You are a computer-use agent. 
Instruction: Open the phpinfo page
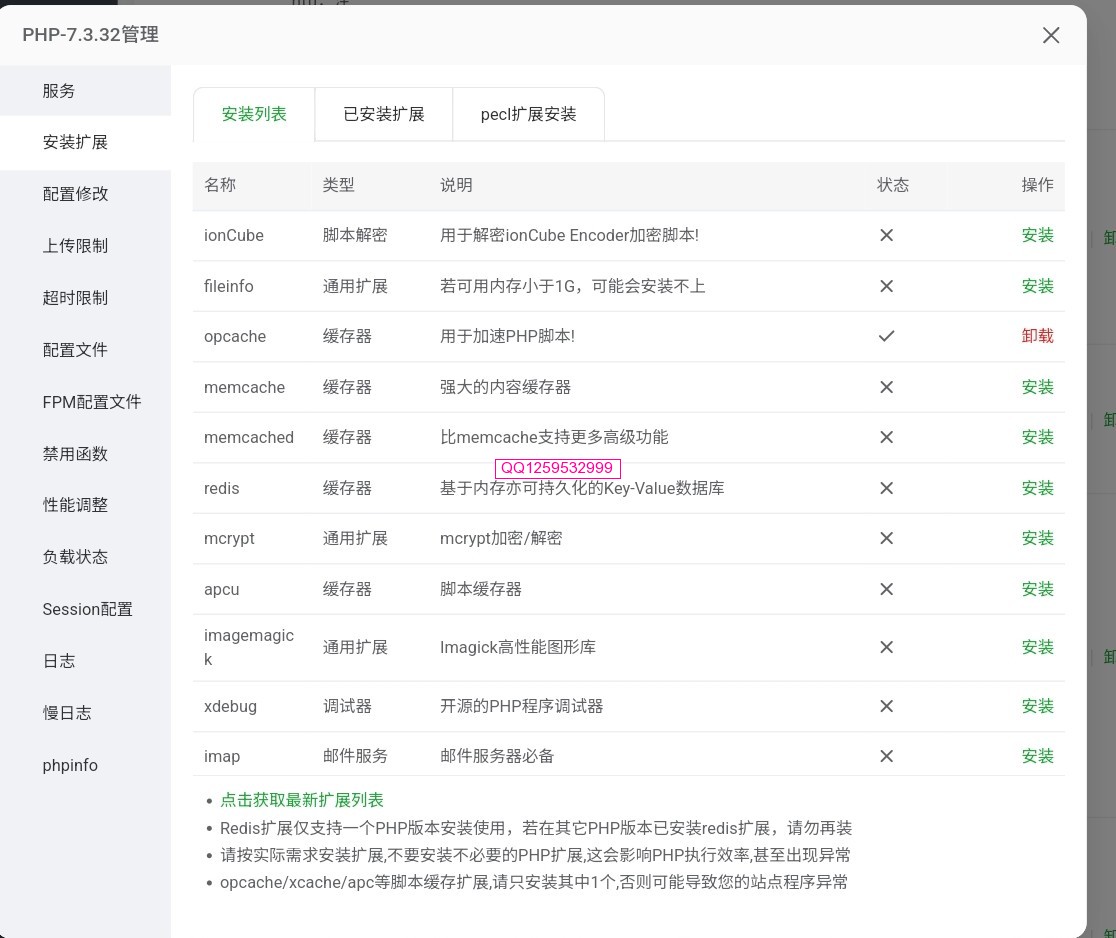(70, 765)
